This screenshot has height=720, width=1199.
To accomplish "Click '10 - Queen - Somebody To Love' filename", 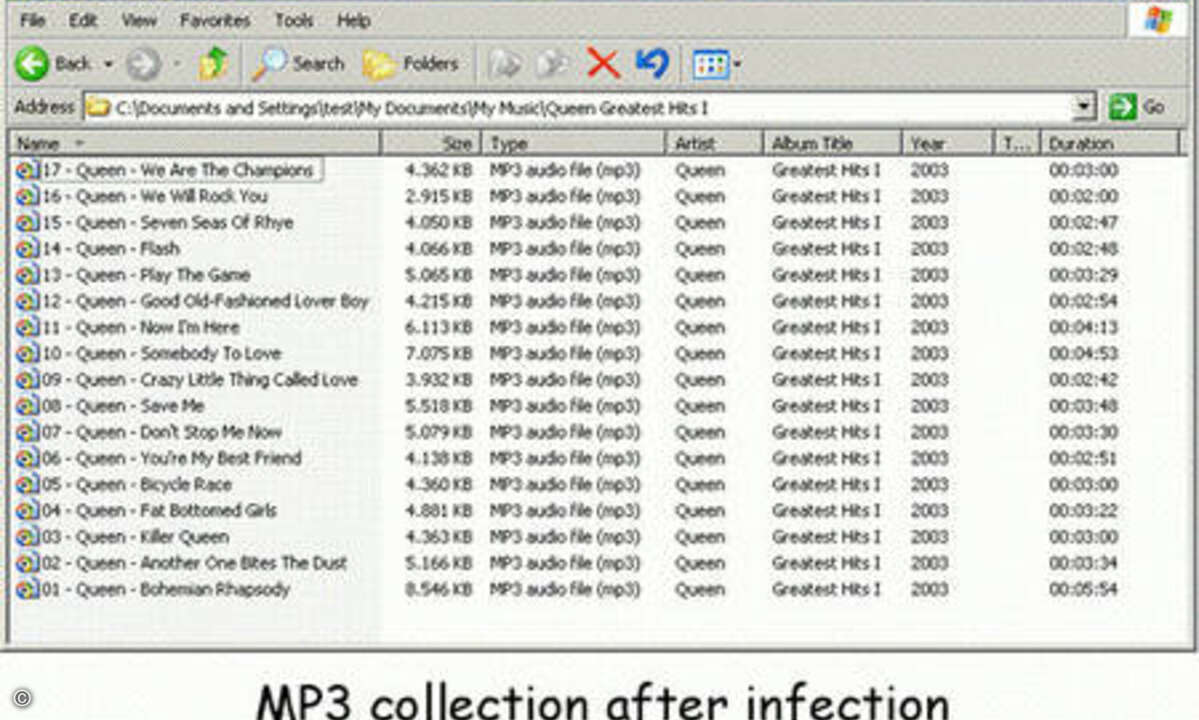I will pos(161,353).
